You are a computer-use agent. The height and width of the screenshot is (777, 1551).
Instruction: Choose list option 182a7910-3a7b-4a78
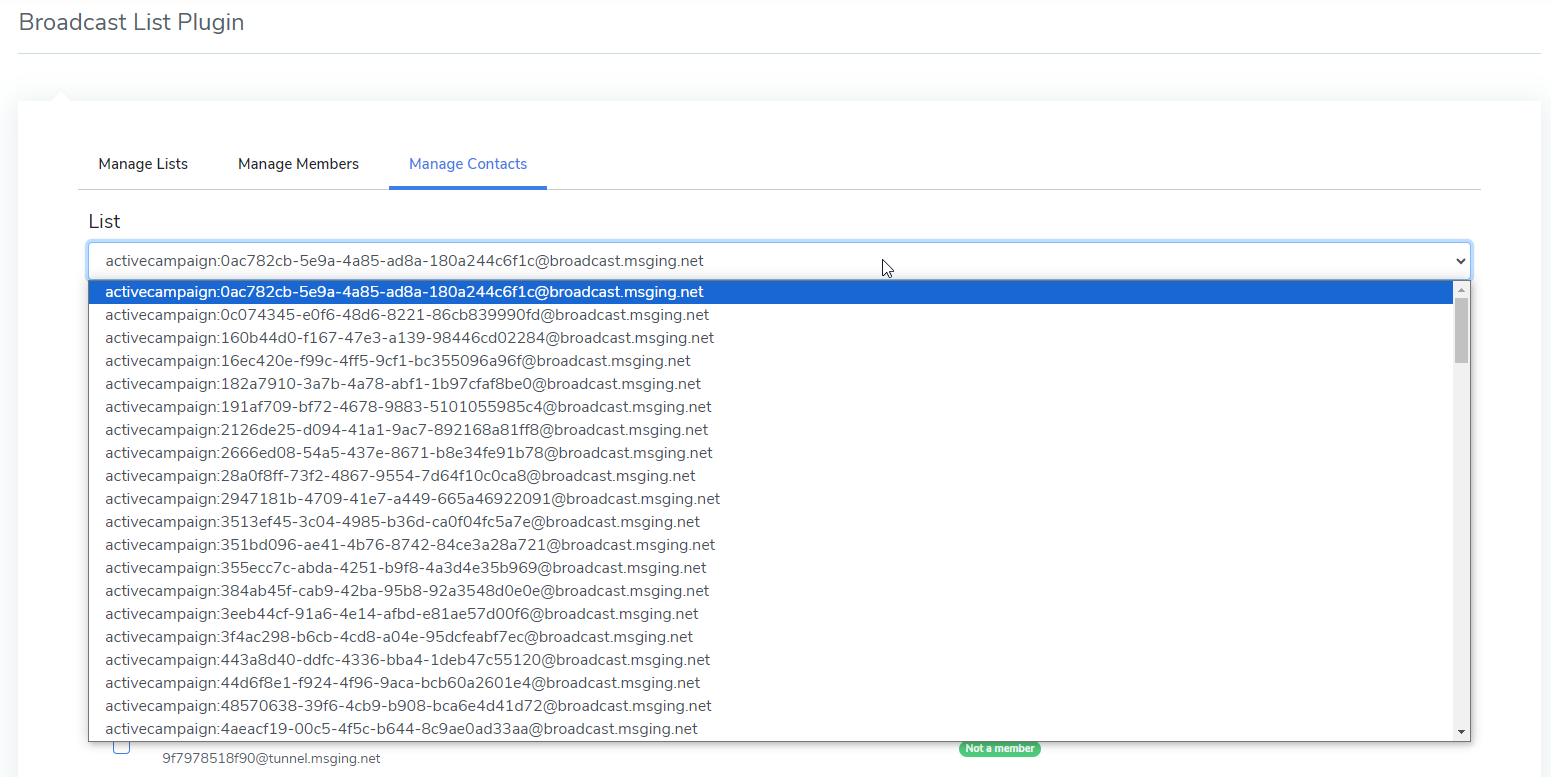click(770, 384)
